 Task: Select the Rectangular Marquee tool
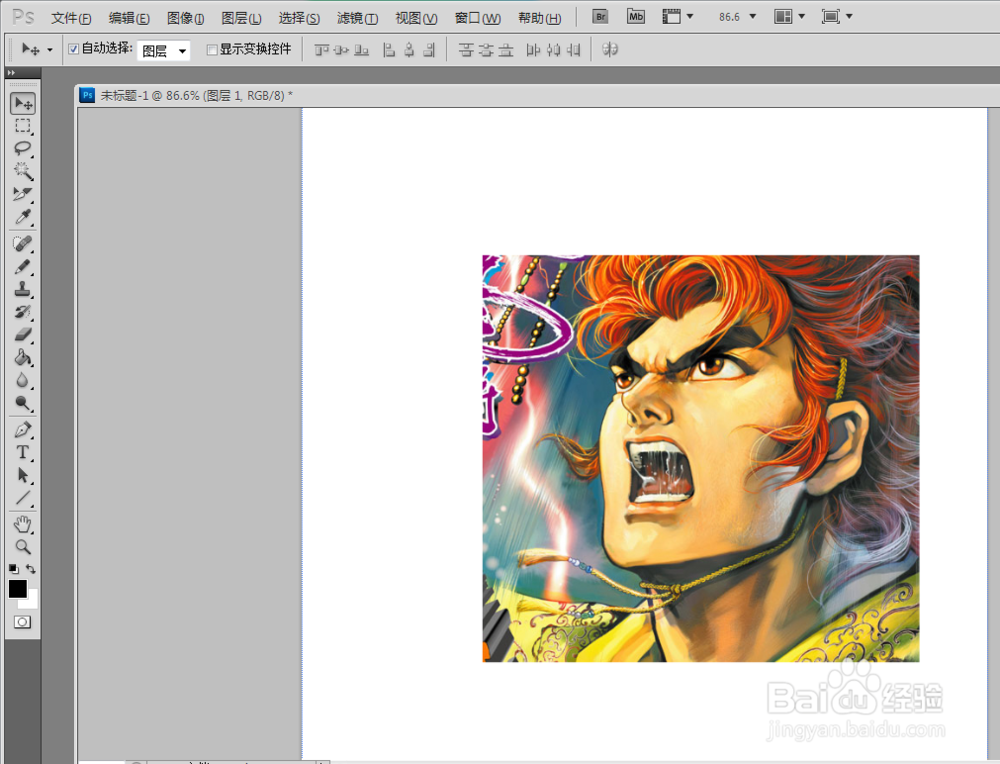tap(23, 126)
